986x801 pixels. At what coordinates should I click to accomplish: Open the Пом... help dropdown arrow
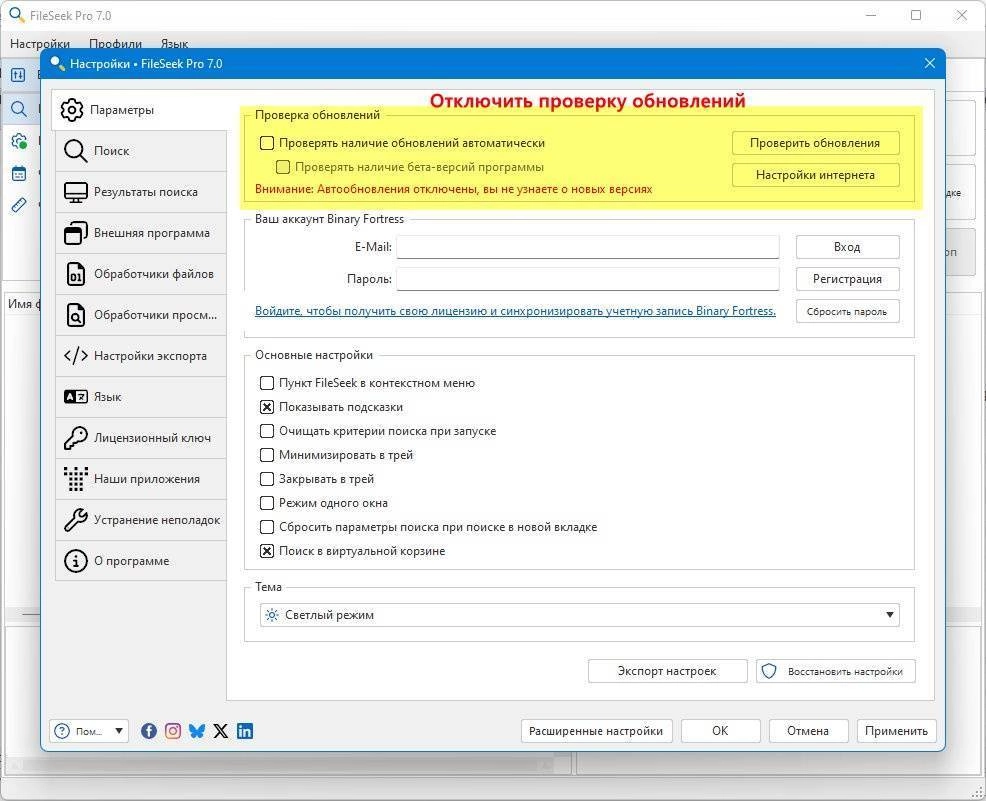pyautogui.click(x=119, y=731)
